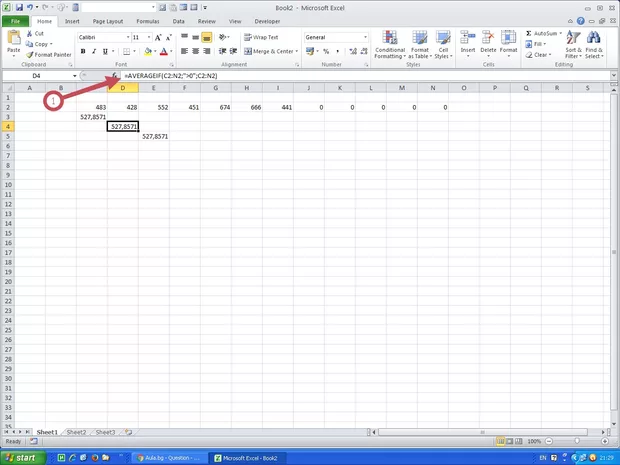Screen dimensions: 620x465
Task: Switch to the Developer tab
Action: tap(267, 21)
